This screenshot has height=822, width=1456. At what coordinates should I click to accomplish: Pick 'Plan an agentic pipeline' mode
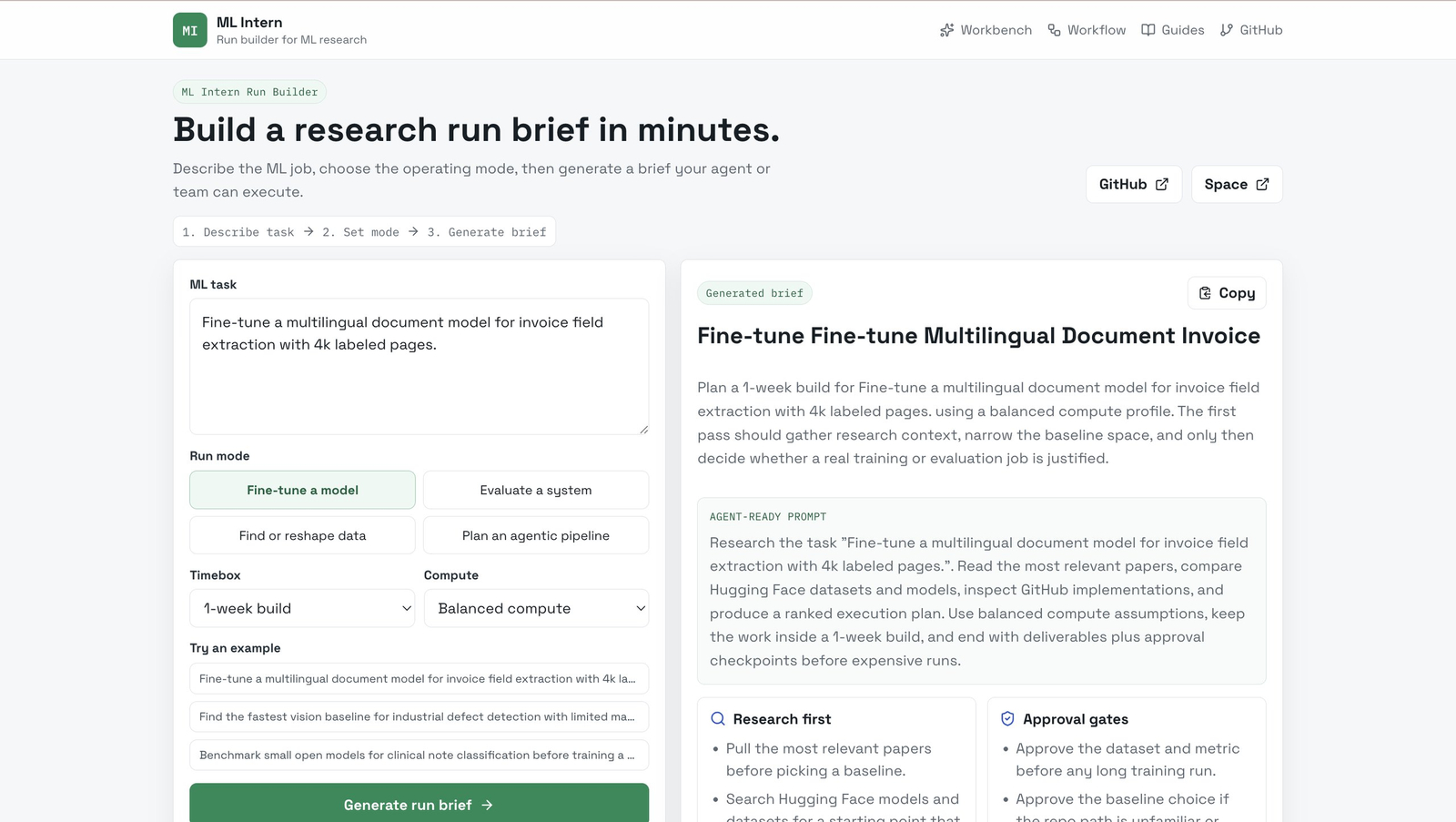click(535, 535)
